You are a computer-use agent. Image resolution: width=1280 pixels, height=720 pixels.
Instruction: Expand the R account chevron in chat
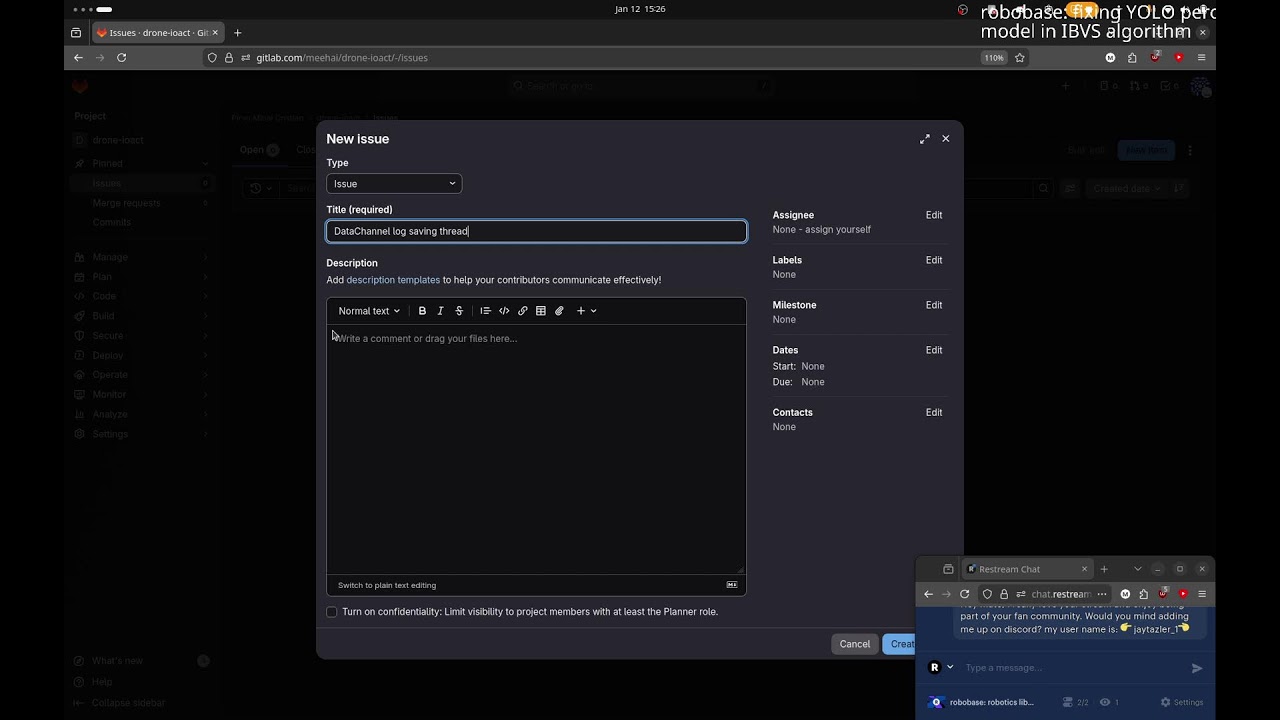point(950,667)
